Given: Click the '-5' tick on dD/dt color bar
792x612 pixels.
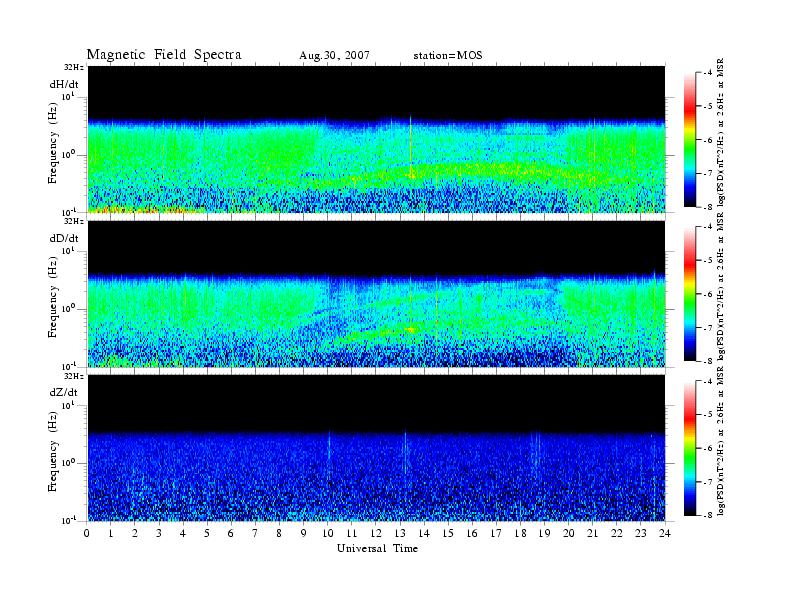Looking at the screenshot, I should [x=708, y=261].
